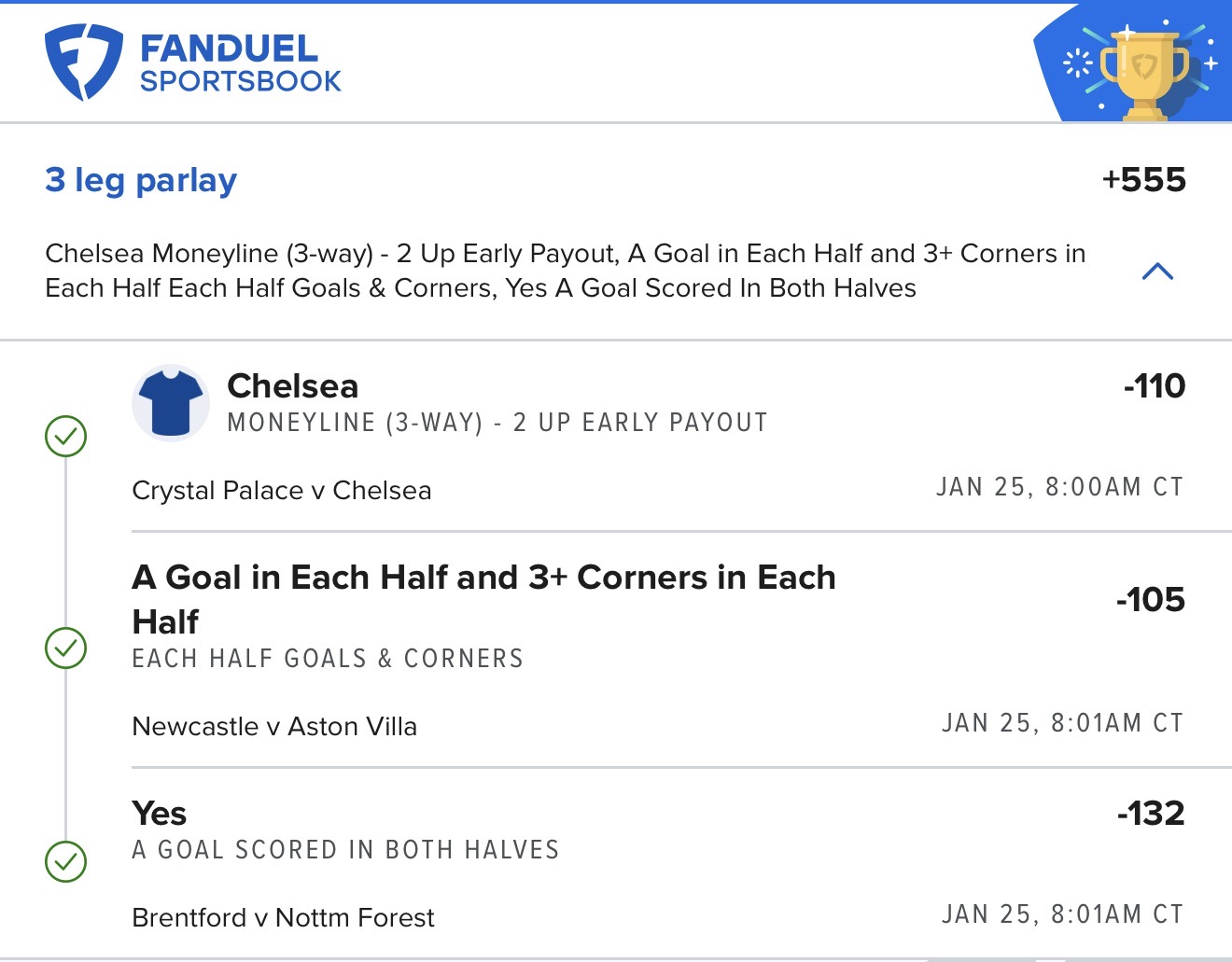Click the green checkmark beside Brentford leg
This screenshot has height=962, width=1232.
click(66, 861)
